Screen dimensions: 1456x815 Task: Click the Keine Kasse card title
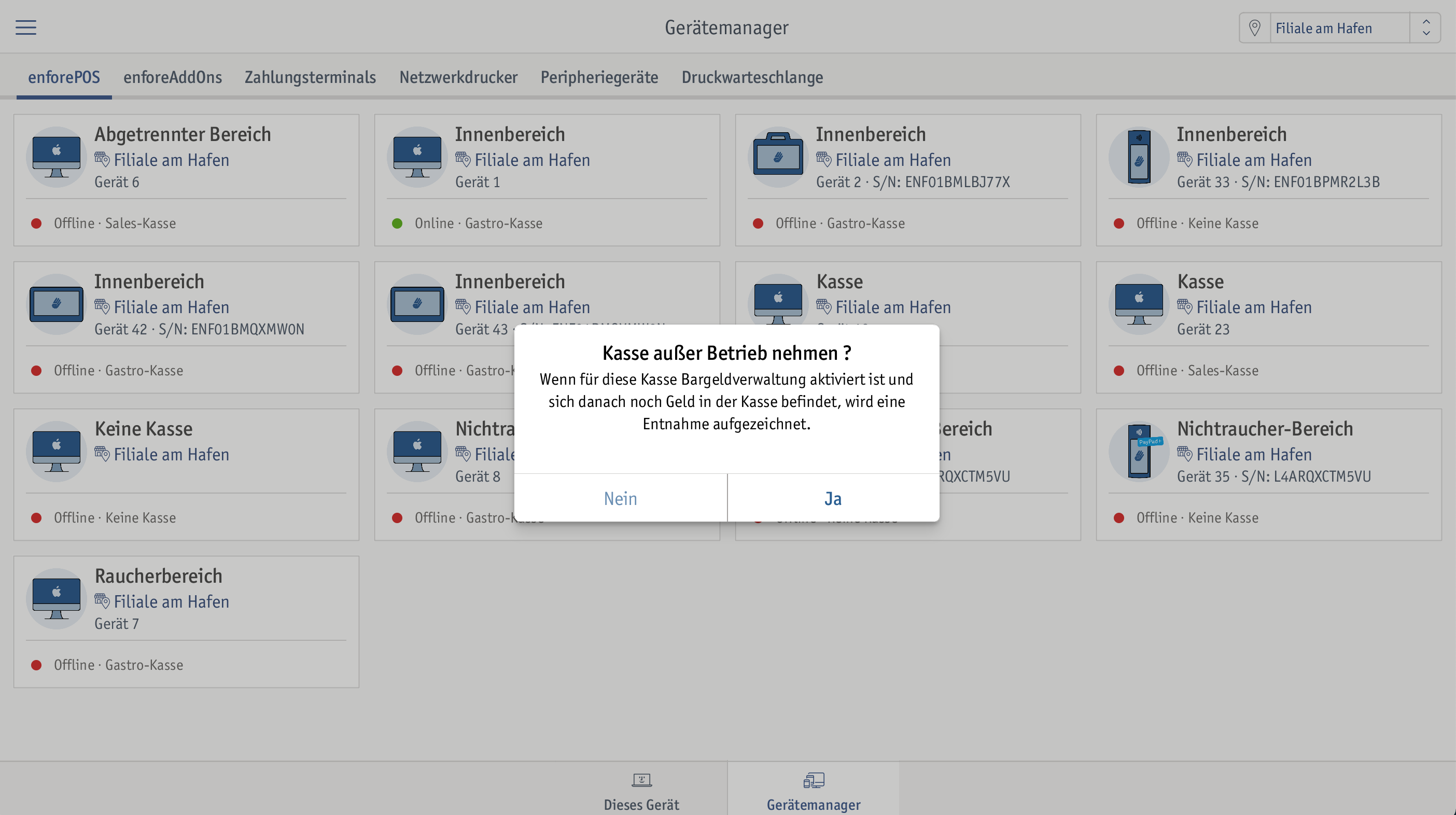coord(144,429)
